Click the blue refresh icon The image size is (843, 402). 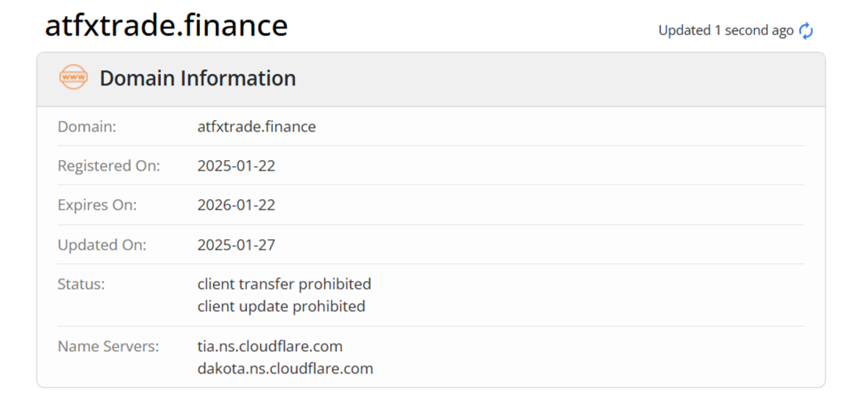click(x=806, y=31)
